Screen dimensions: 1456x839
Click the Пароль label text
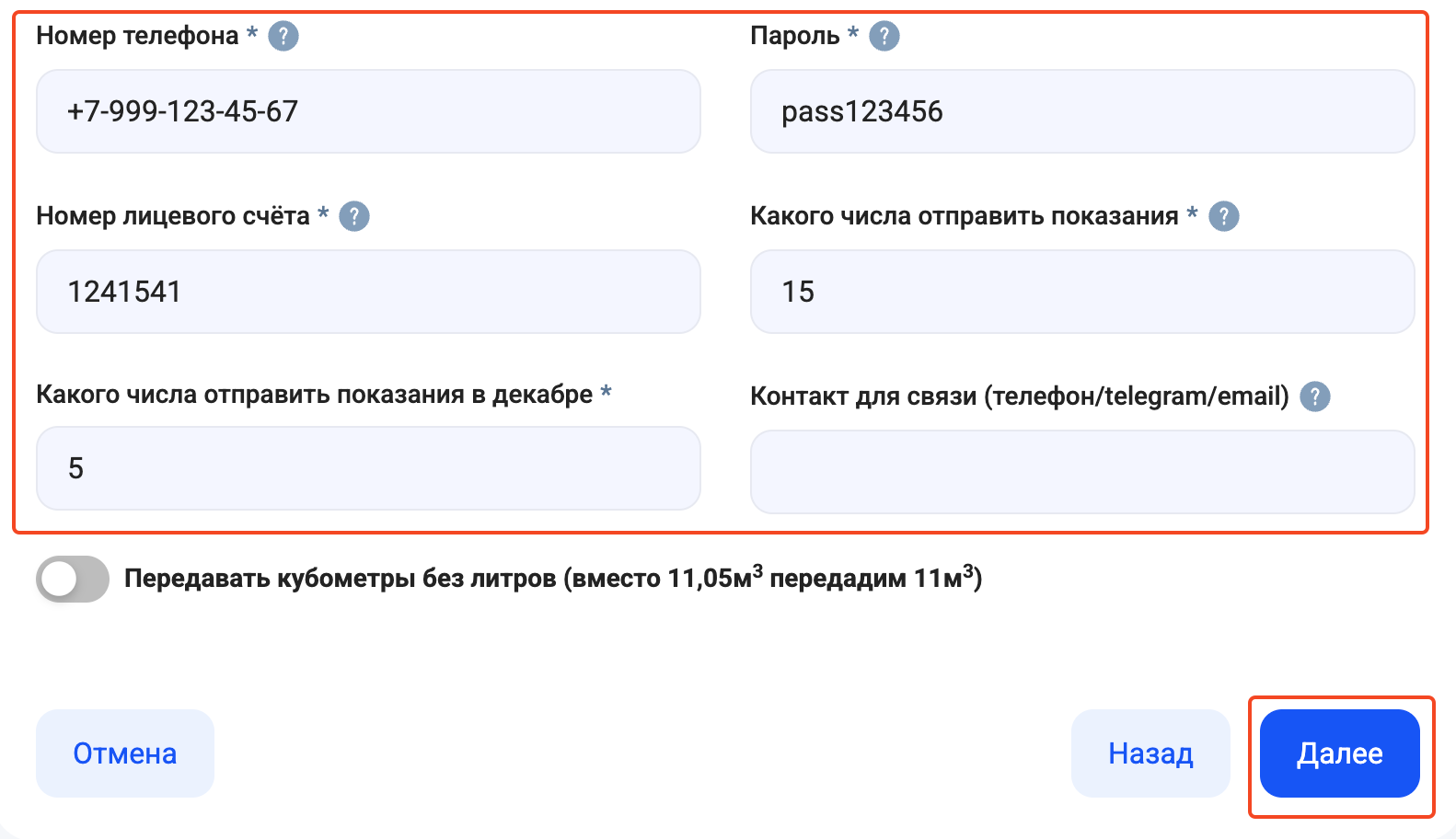(794, 36)
